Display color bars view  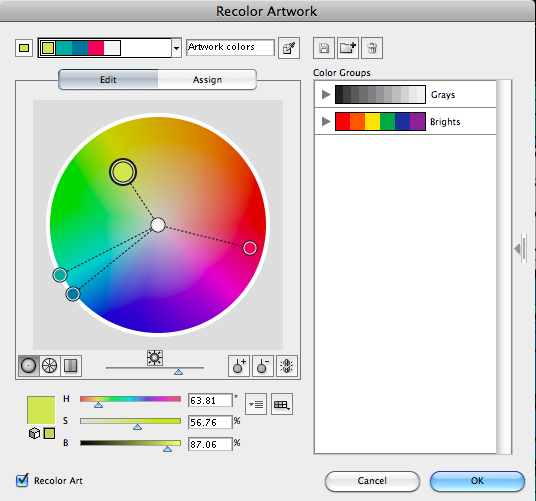click(71, 366)
